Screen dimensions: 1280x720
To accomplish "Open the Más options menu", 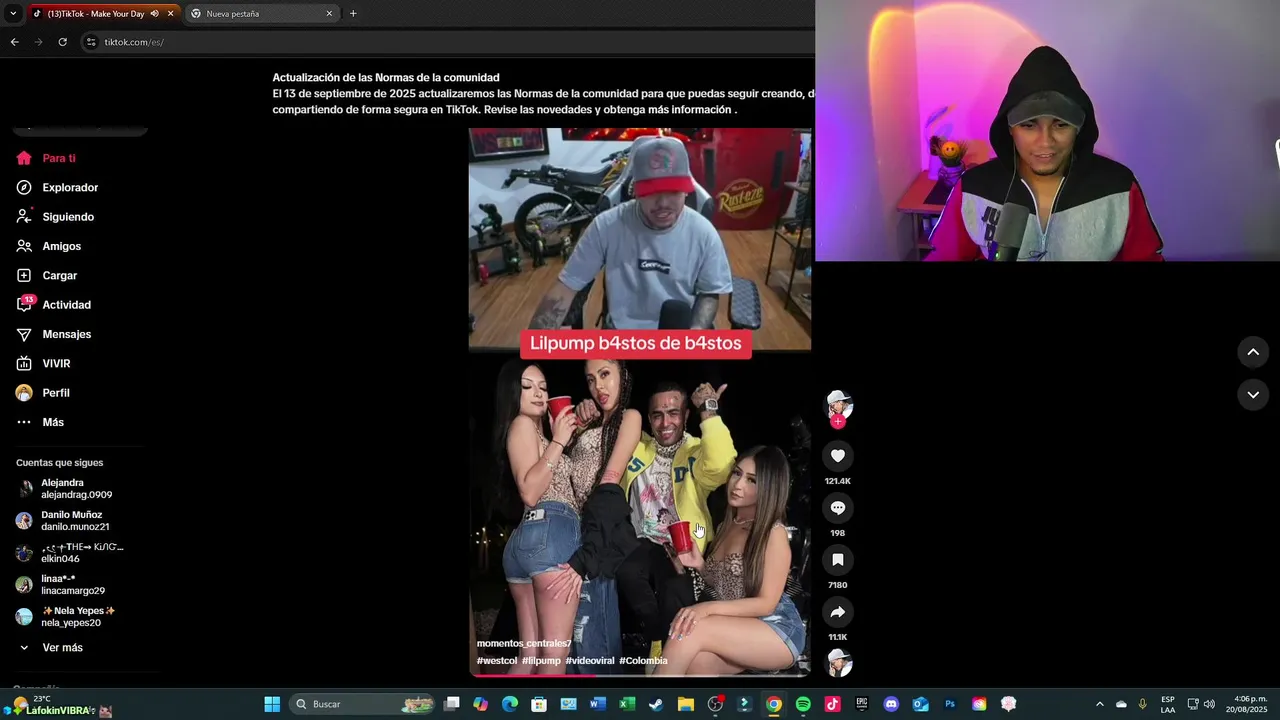I will click(40, 422).
